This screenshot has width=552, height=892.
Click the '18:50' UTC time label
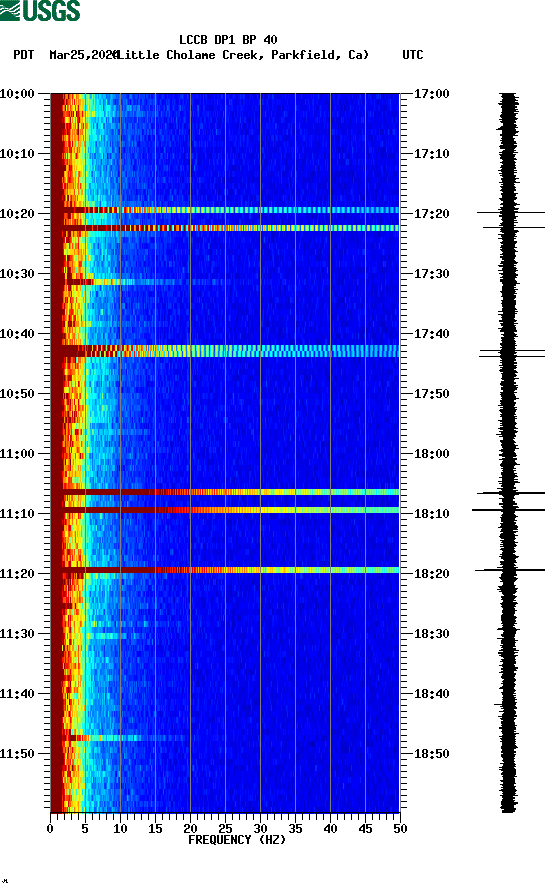pyautogui.click(x=431, y=754)
